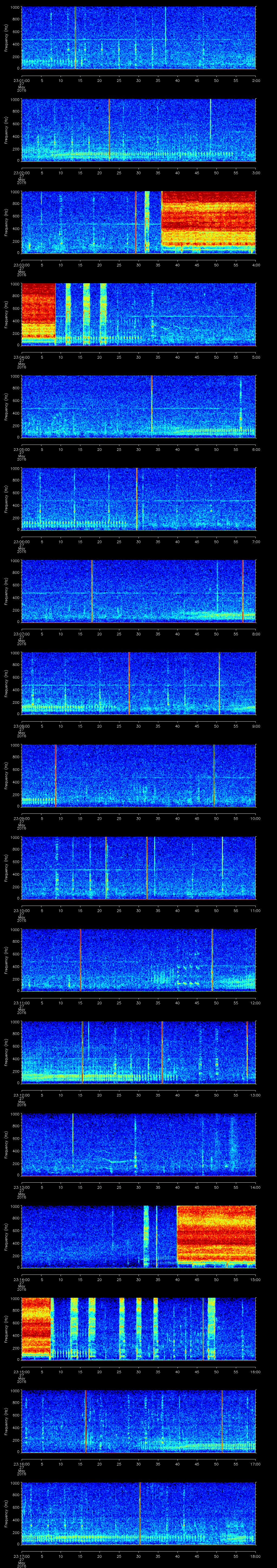Select the spectrogram panel starting at 23:10:00
Viewport: 277px width, 1568px height.
click(138, 868)
